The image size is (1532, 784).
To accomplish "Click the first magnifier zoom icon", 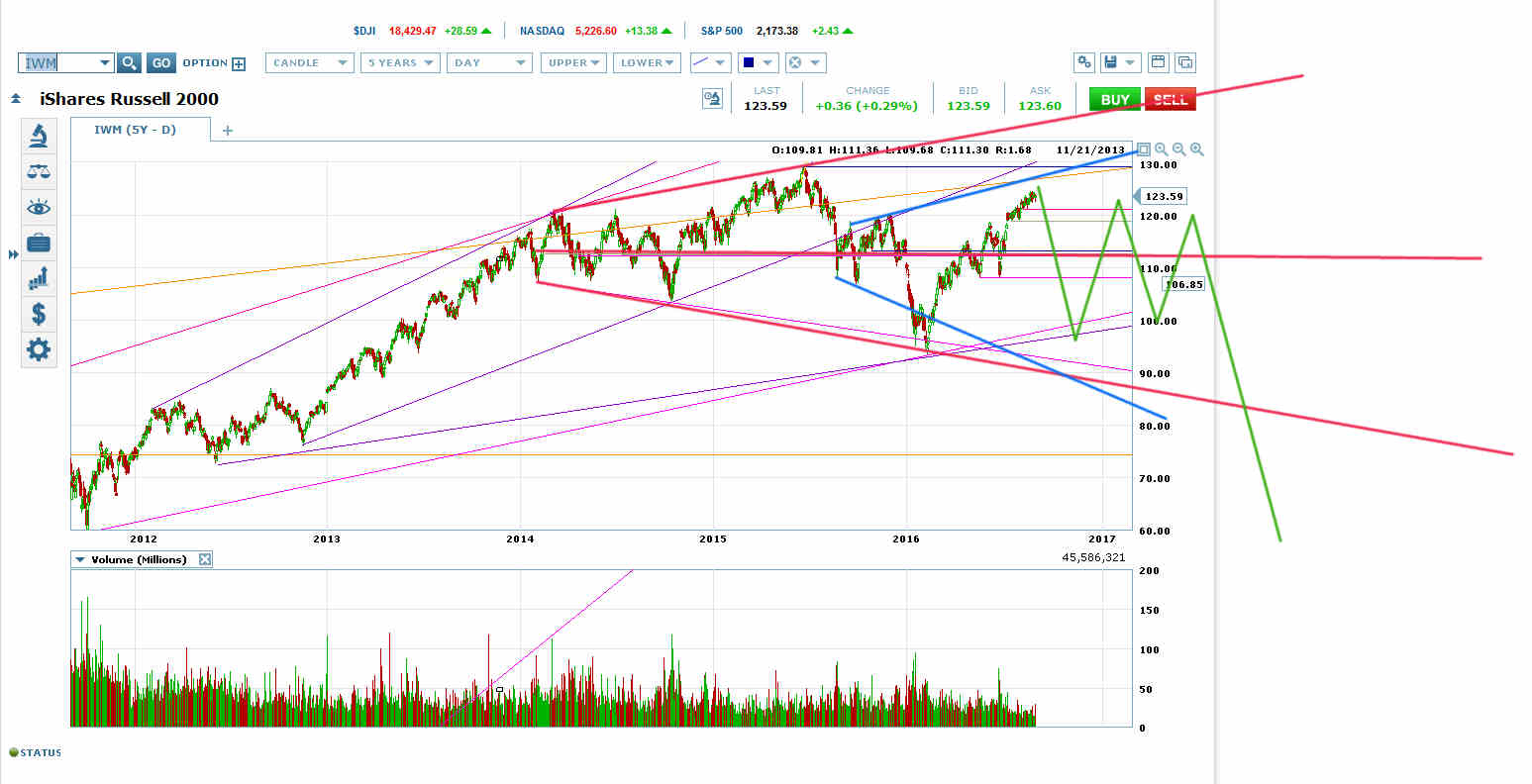I will pos(1161,149).
